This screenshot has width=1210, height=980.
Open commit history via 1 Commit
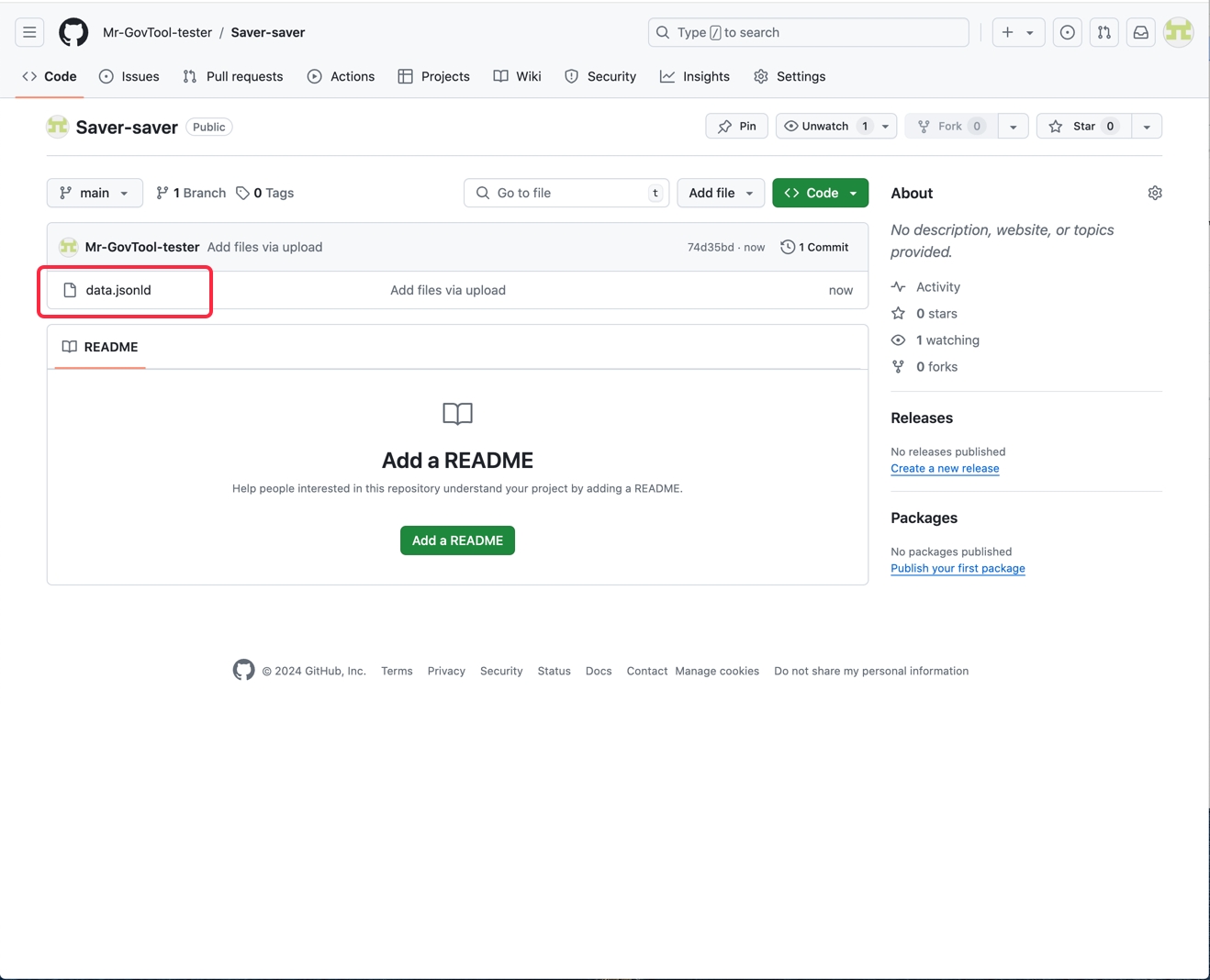pyautogui.click(x=814, y=247)
